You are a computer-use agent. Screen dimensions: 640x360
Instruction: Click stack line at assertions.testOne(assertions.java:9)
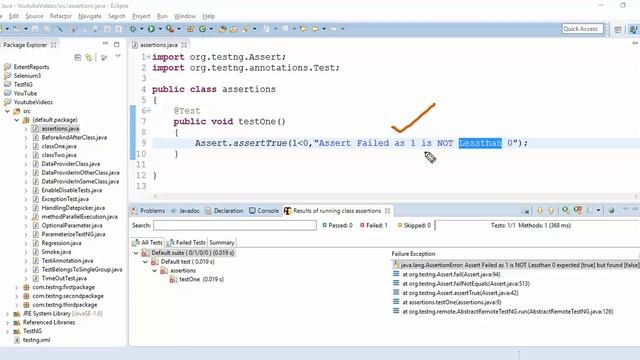(x=451, y=302)
